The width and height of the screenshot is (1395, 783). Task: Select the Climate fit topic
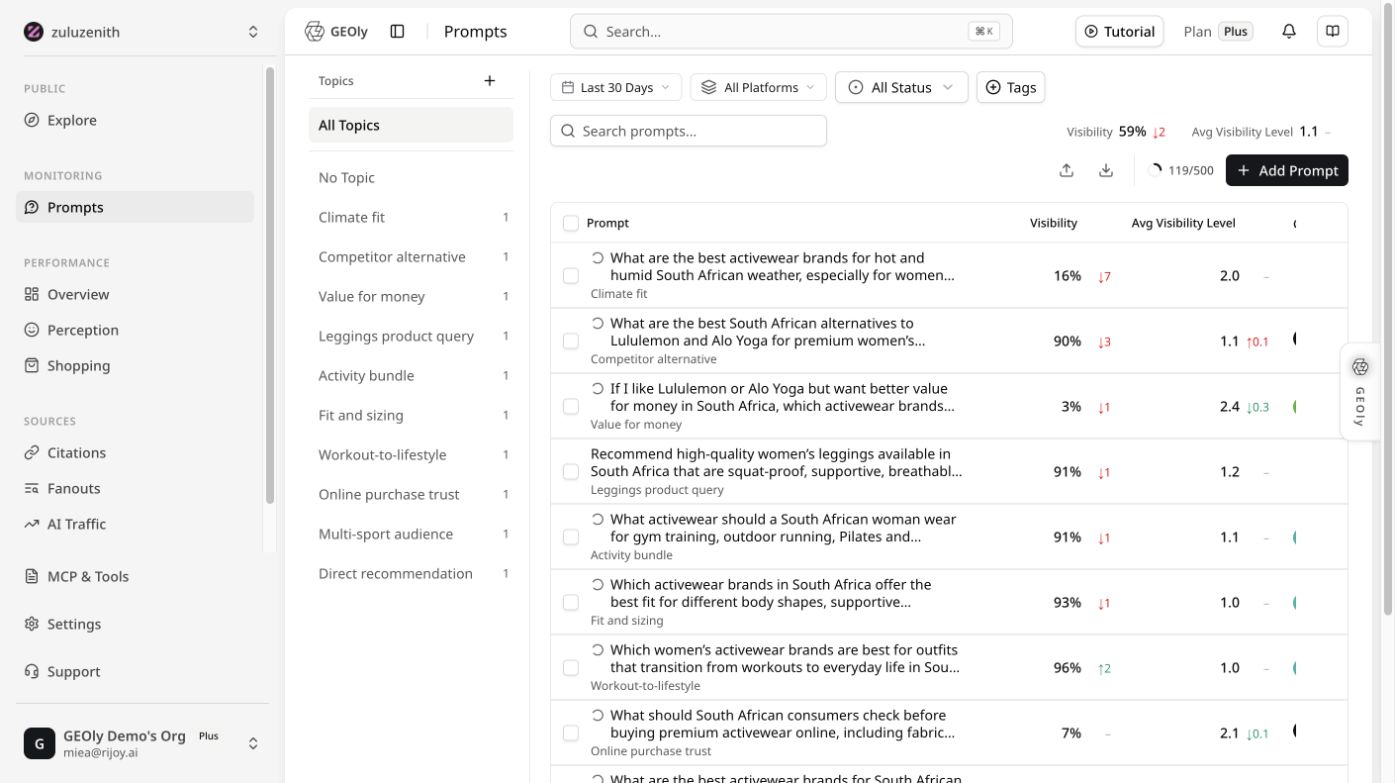point(410,217)
